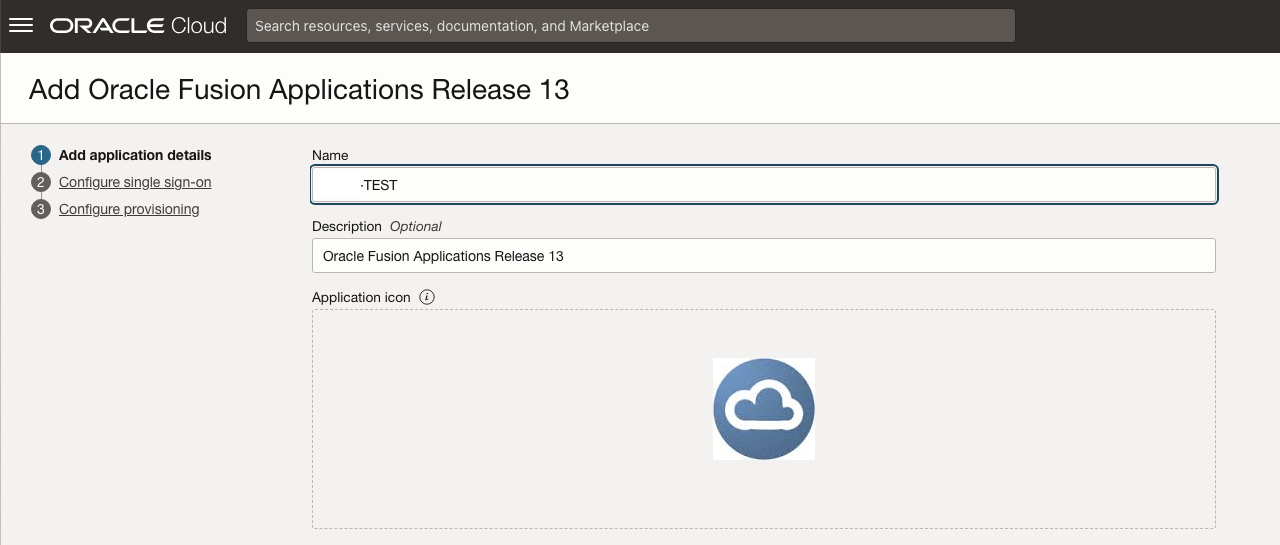Click the blue cloud application image
This screenshot has width=1280, height=545.
(764, 409)
